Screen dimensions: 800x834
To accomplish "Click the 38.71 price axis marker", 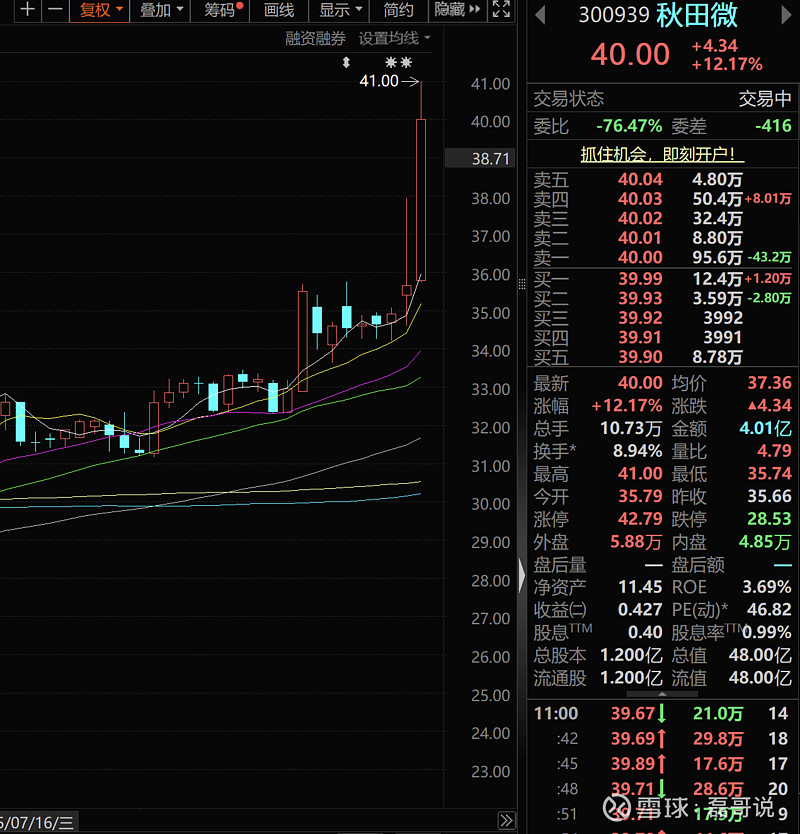I will [480, 159].
